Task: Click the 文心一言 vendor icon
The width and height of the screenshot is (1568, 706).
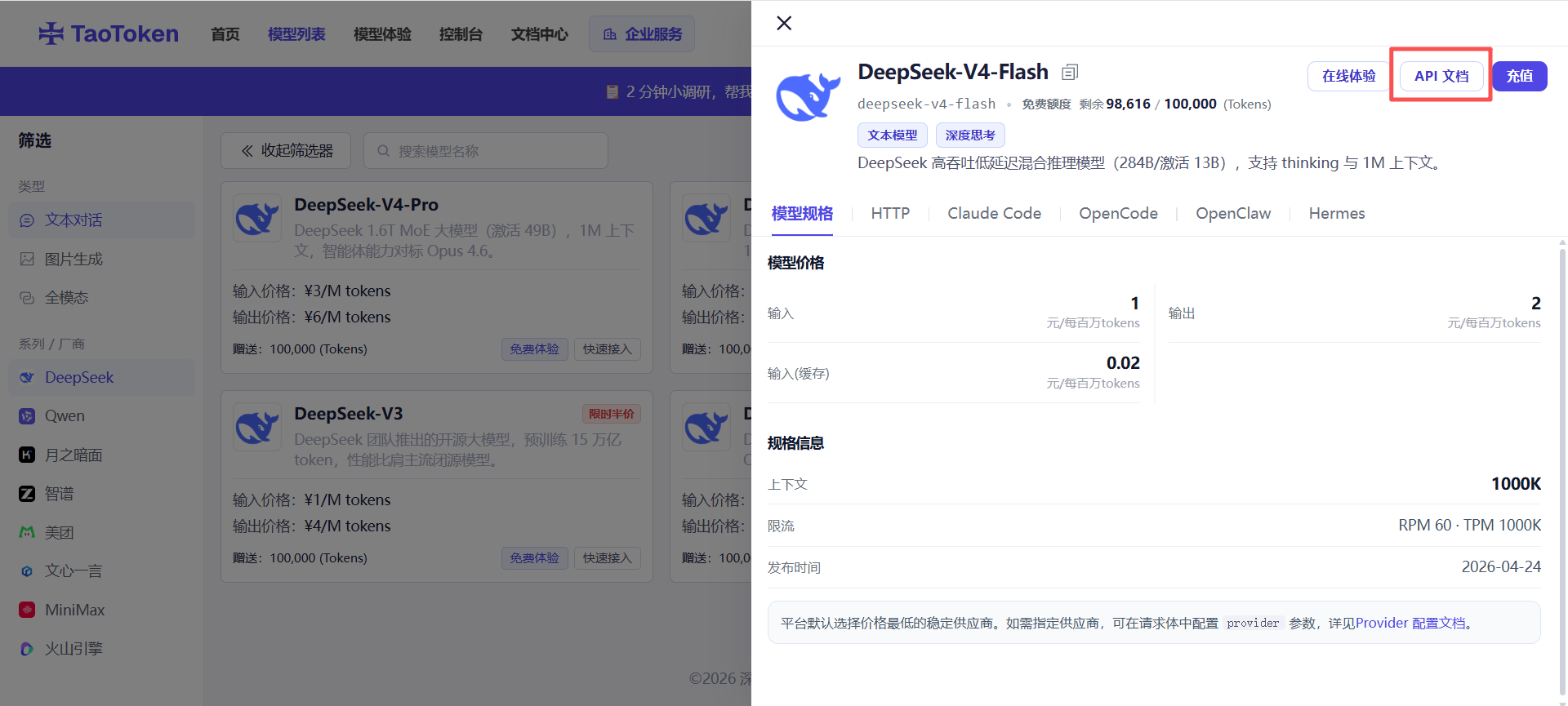Action: pyautogui.click(x=27, y=571)
